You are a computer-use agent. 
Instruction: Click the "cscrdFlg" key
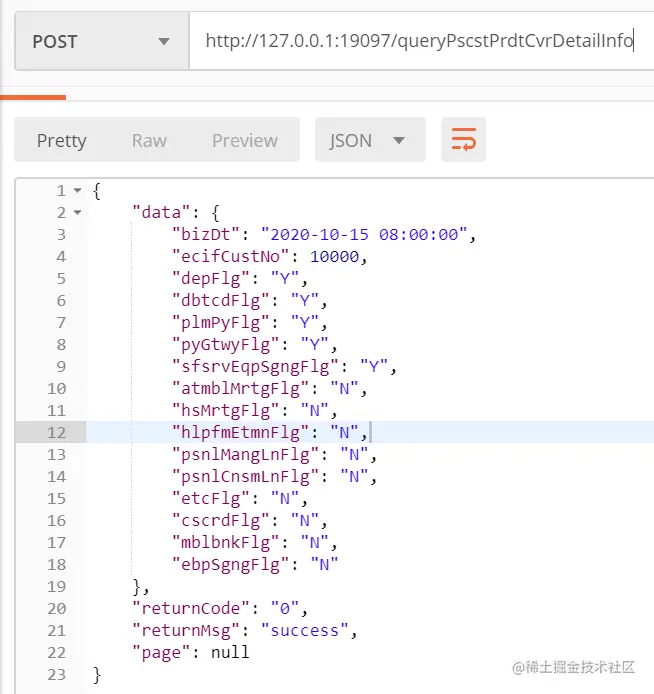tap(220, 520)
